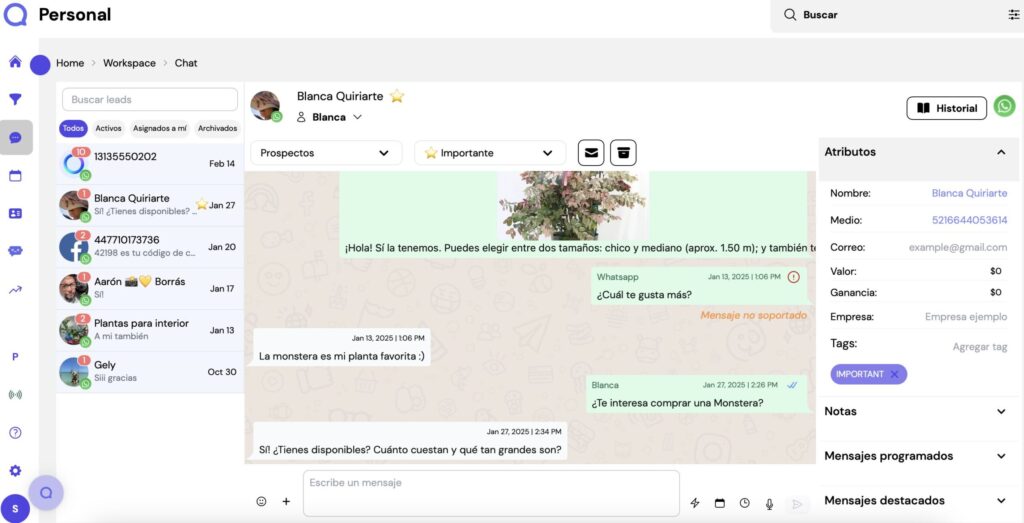The image size is (1024, 523).
Task: Open the Blanca assignee dropdown
Action: point(329,117)
